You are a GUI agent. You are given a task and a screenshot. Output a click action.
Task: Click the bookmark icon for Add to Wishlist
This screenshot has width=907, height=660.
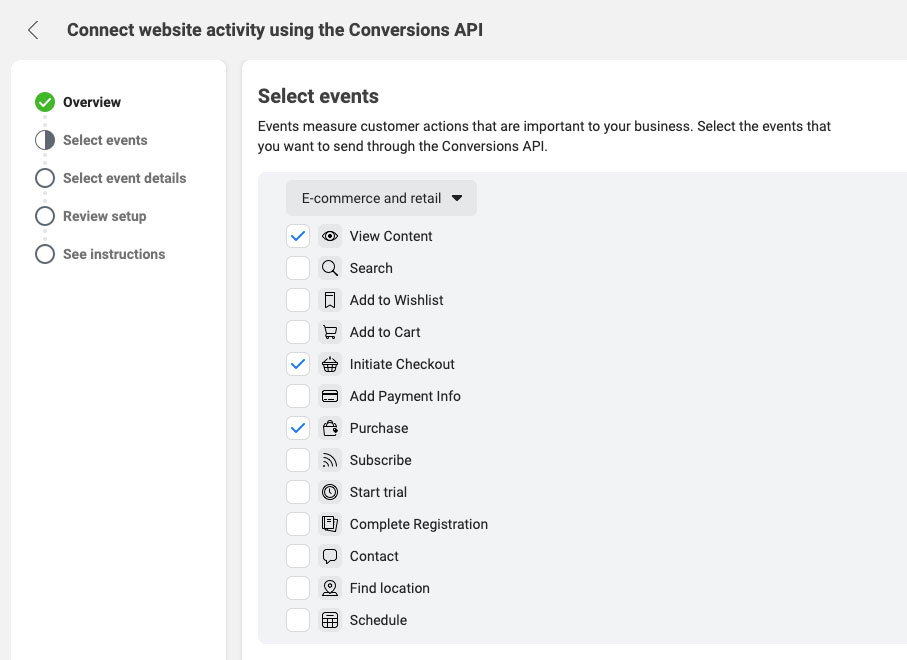click(x=330, y=300)
